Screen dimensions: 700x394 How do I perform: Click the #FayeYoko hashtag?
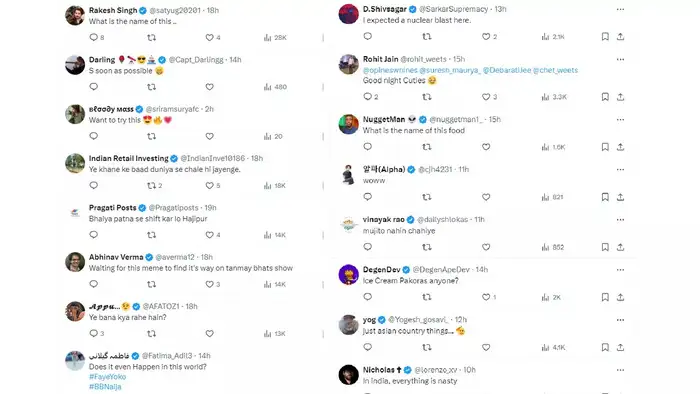click(107, 377)
